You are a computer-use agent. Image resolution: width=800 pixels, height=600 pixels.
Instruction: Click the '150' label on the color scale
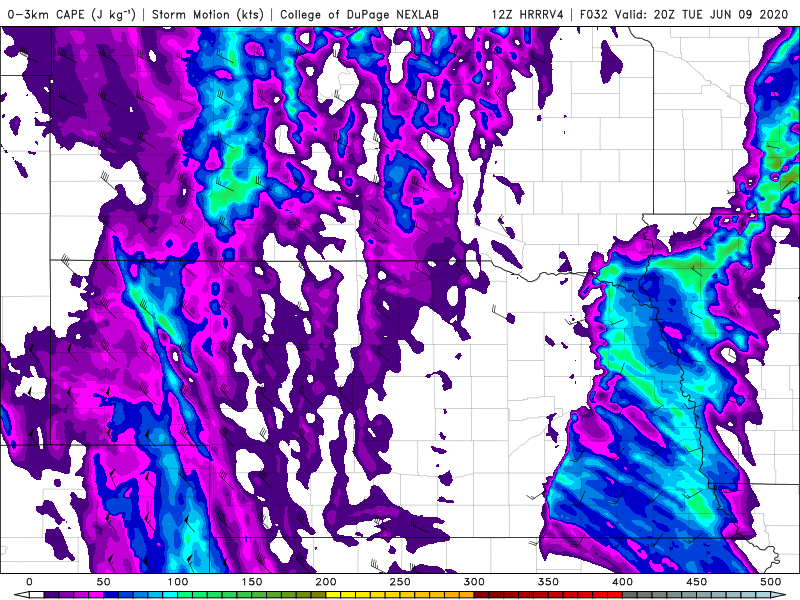coord(252,582)
